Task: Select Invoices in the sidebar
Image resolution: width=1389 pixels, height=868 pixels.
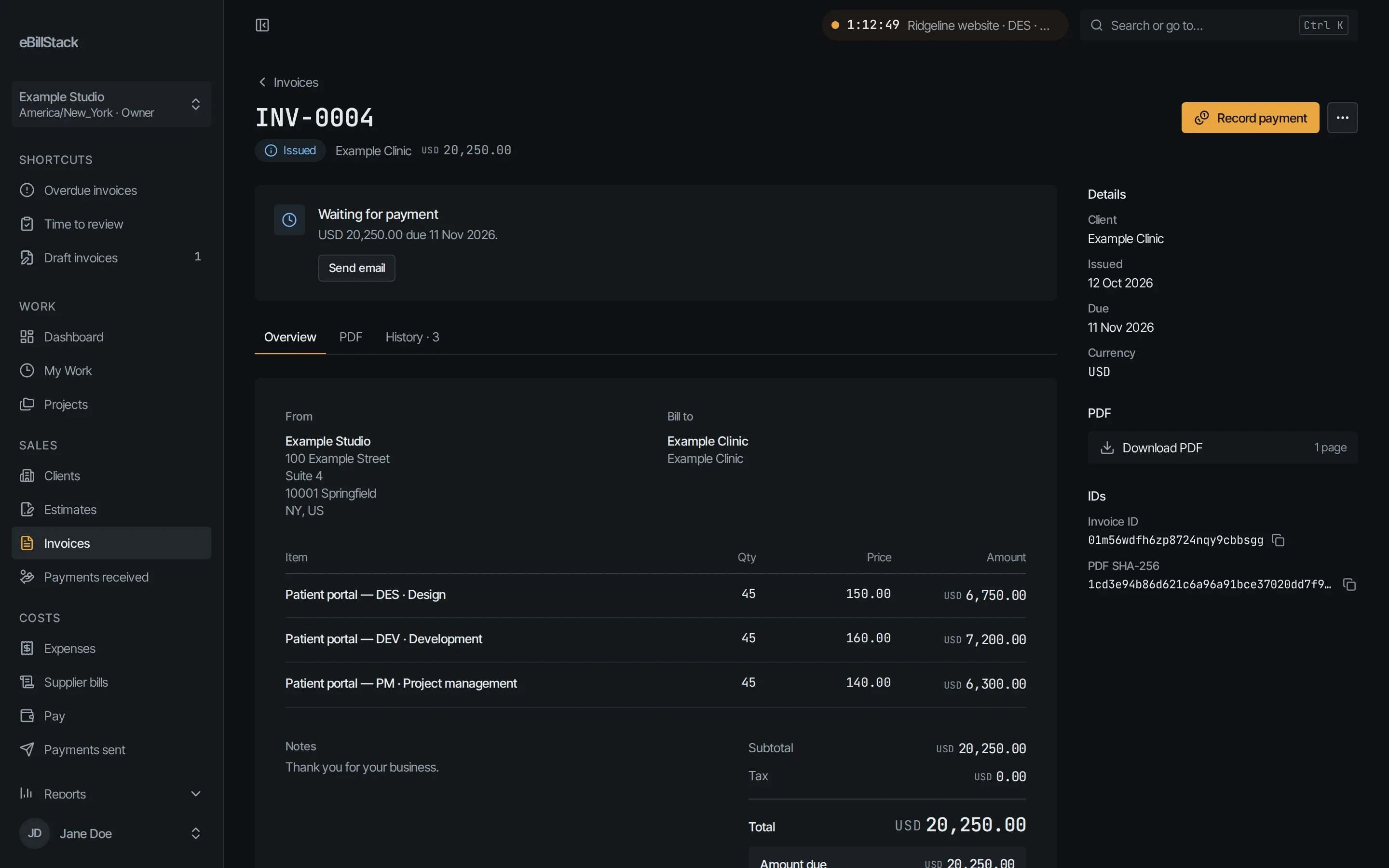Action: (111, 543)
